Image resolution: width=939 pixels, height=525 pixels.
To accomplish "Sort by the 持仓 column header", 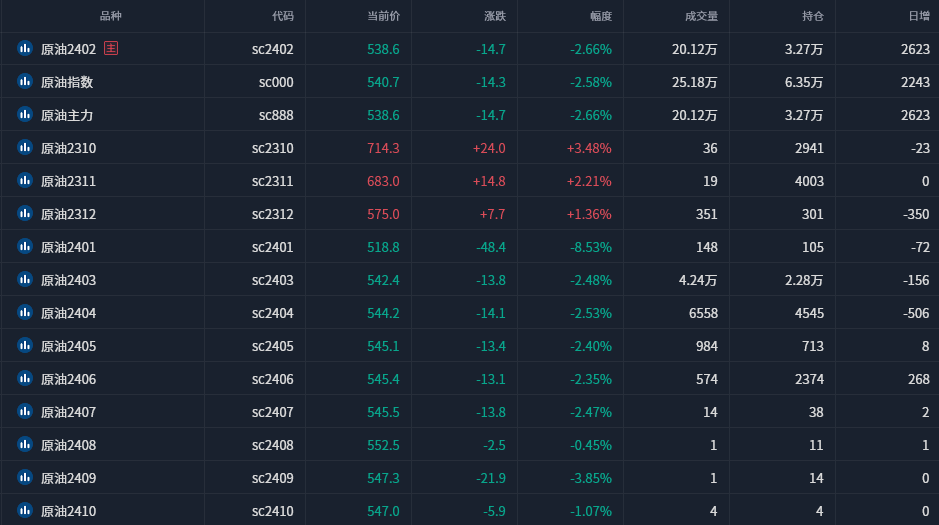I will click(x=812, y=16).
